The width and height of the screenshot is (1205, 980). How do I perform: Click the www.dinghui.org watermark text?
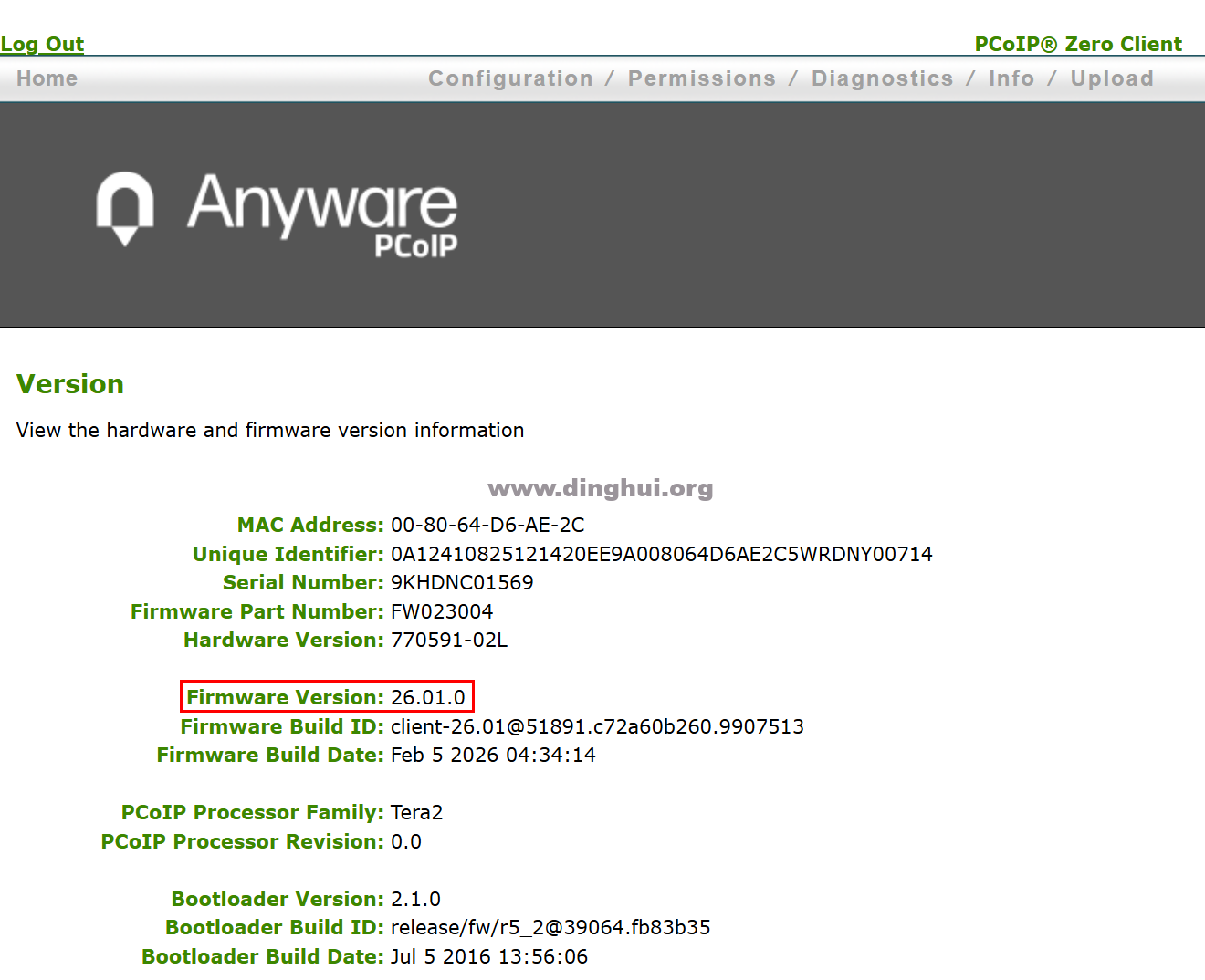point(601,488)
